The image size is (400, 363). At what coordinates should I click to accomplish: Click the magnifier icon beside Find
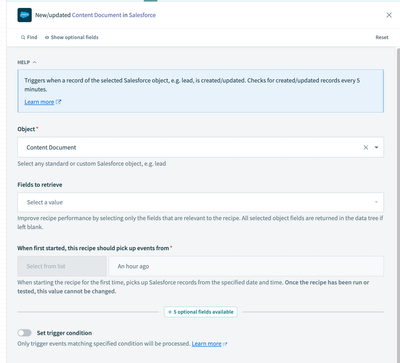[x=23, y=37]
